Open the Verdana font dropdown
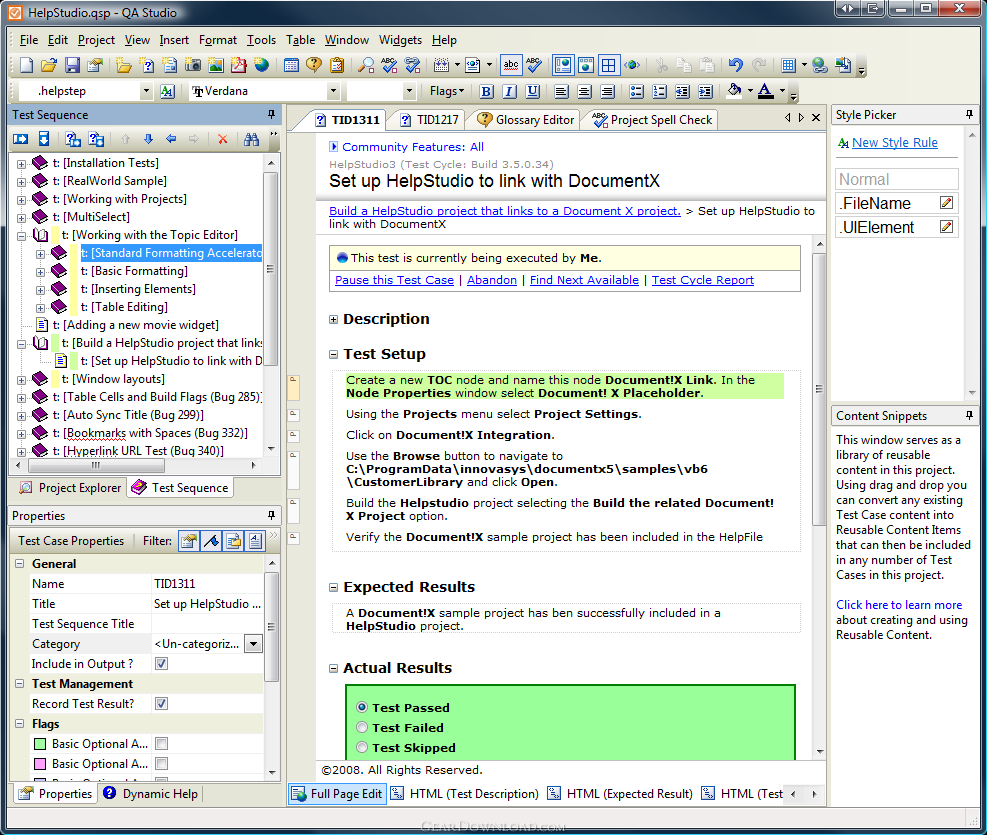The image size is (987, 835). click(x=333, y=91)
